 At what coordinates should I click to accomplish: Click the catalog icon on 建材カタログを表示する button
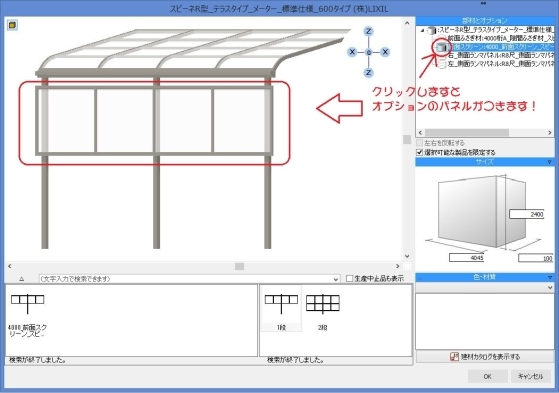pyautogui.click(x=454, y=356)
